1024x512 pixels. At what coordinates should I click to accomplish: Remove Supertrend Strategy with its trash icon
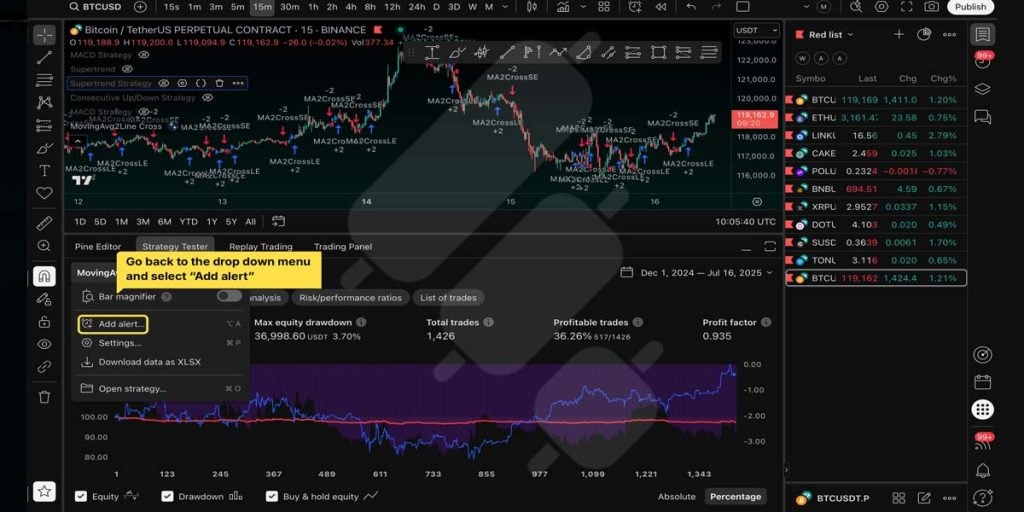coord(219,83)
